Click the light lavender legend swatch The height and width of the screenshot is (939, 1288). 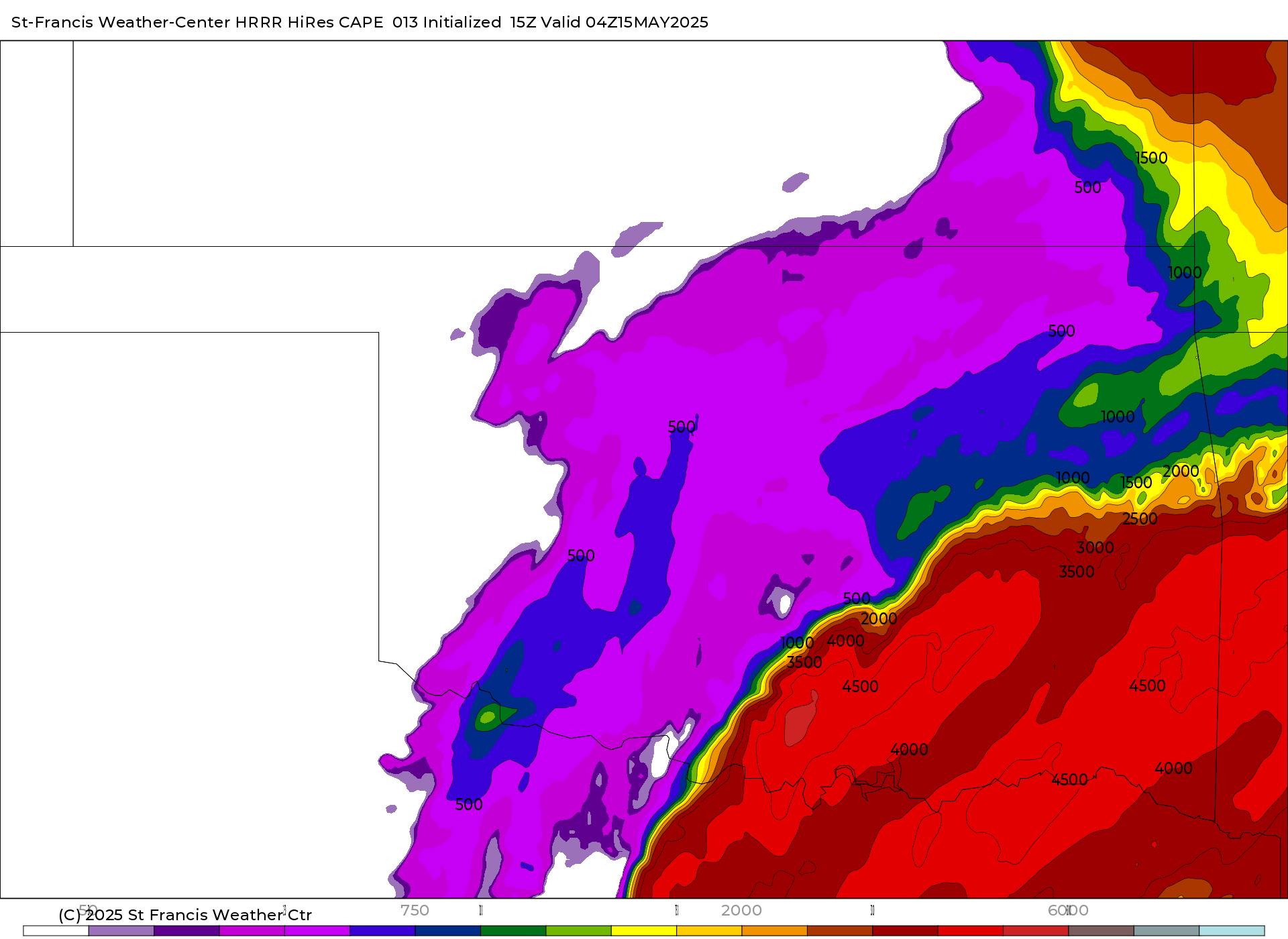coord(121,930)
